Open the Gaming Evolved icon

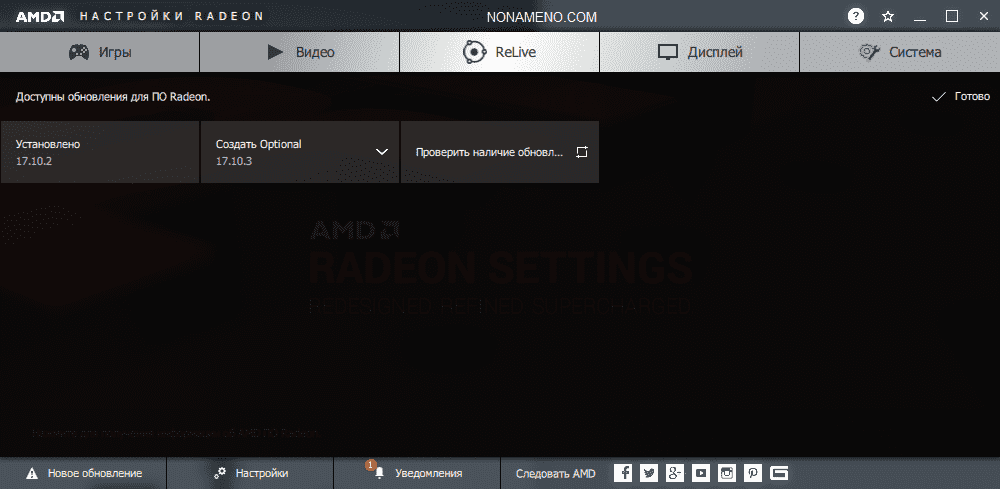[x=779, y=473]
